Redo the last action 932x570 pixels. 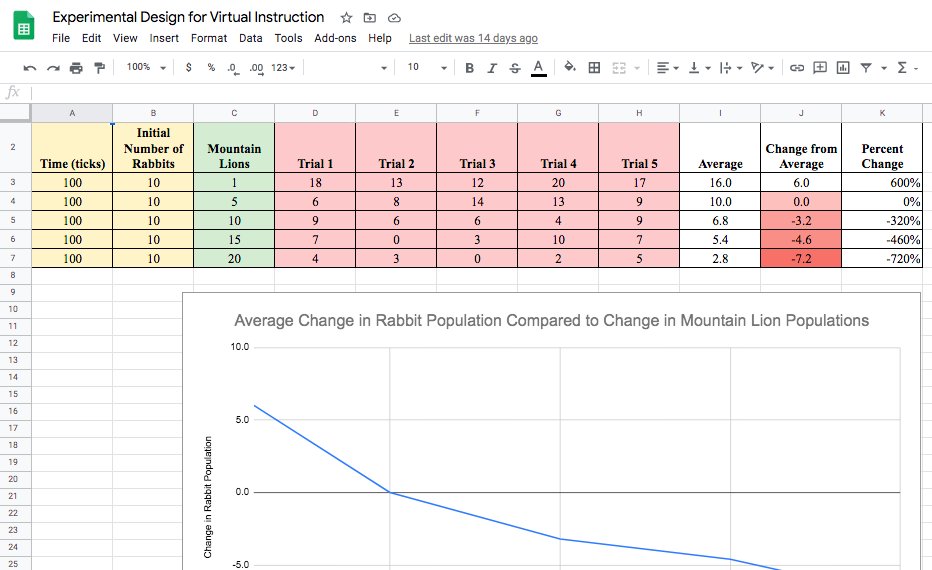53,68
